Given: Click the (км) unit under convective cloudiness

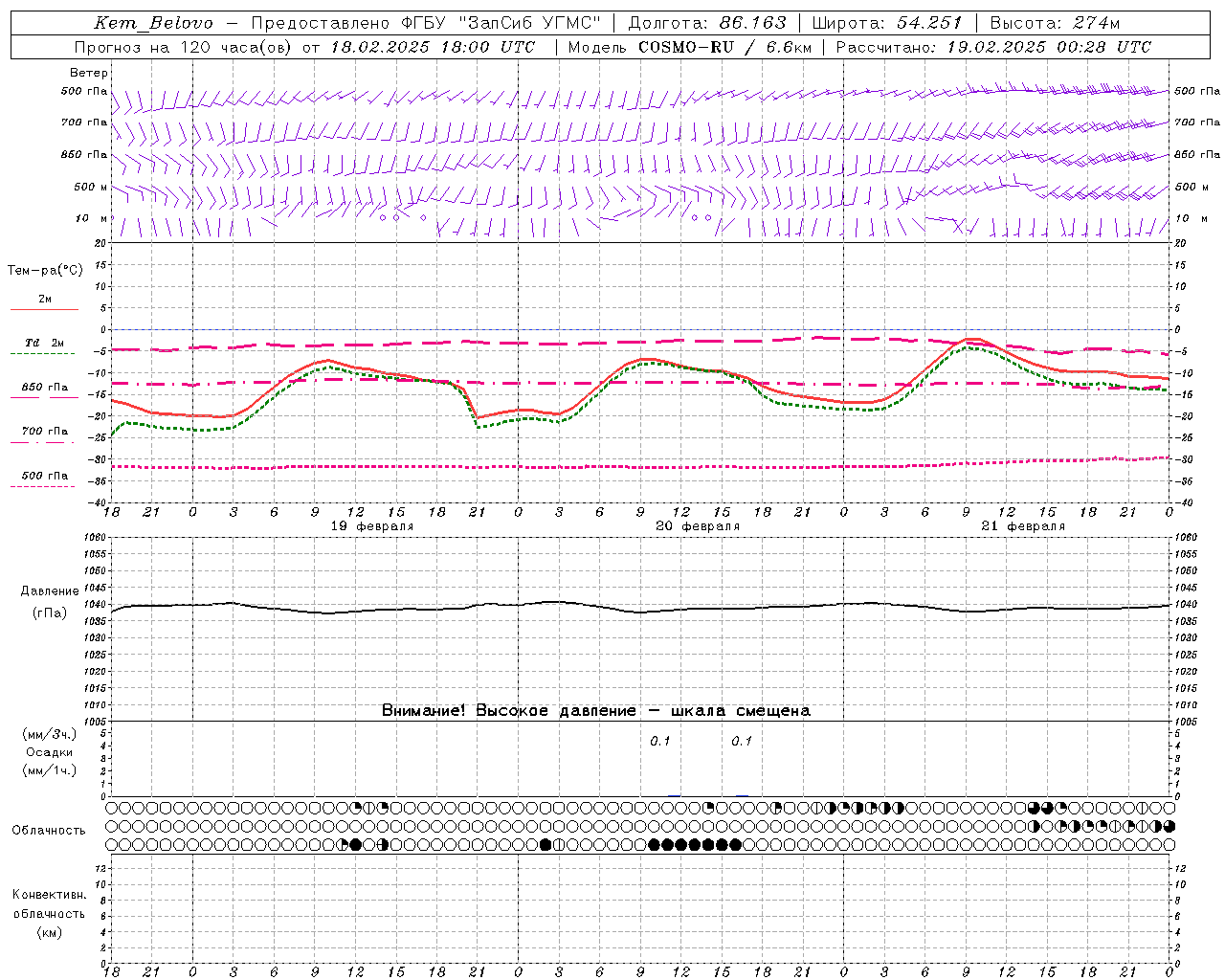Looking at the screenshot, I should [50, 932].
